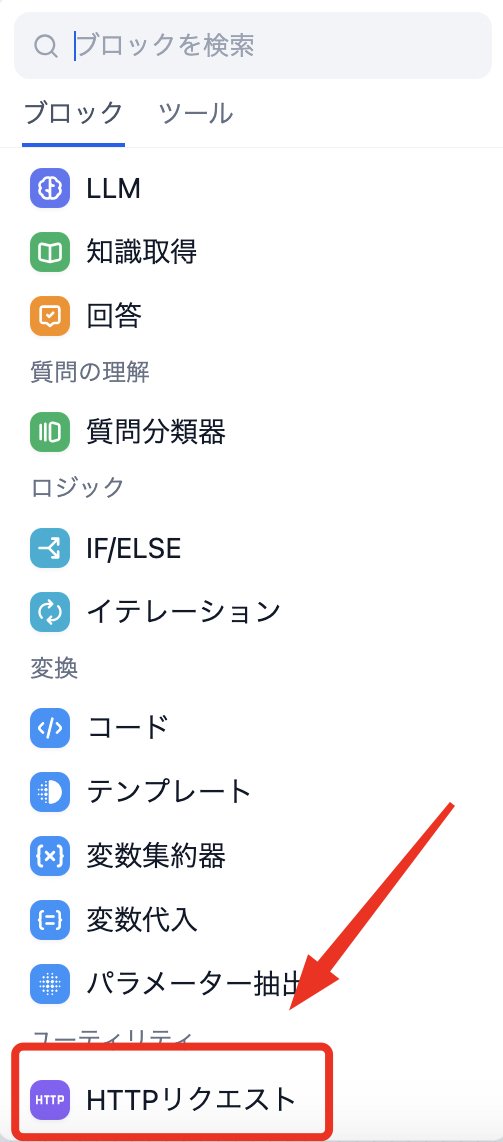503x1142 pixels.
Task: Click the 質問分類器 green icon
Action: (50, 432)
